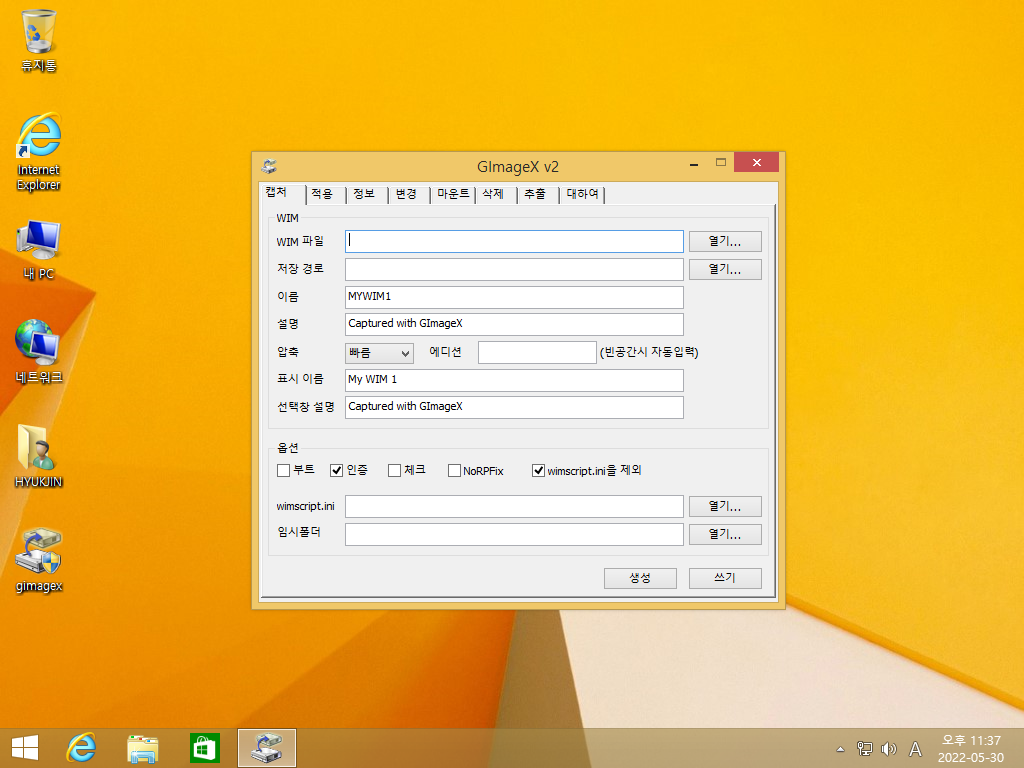The width and height of the screenshot is (1024, 768).
Task: Click 열기 next to WIM 파일 field
Action: 725,242
